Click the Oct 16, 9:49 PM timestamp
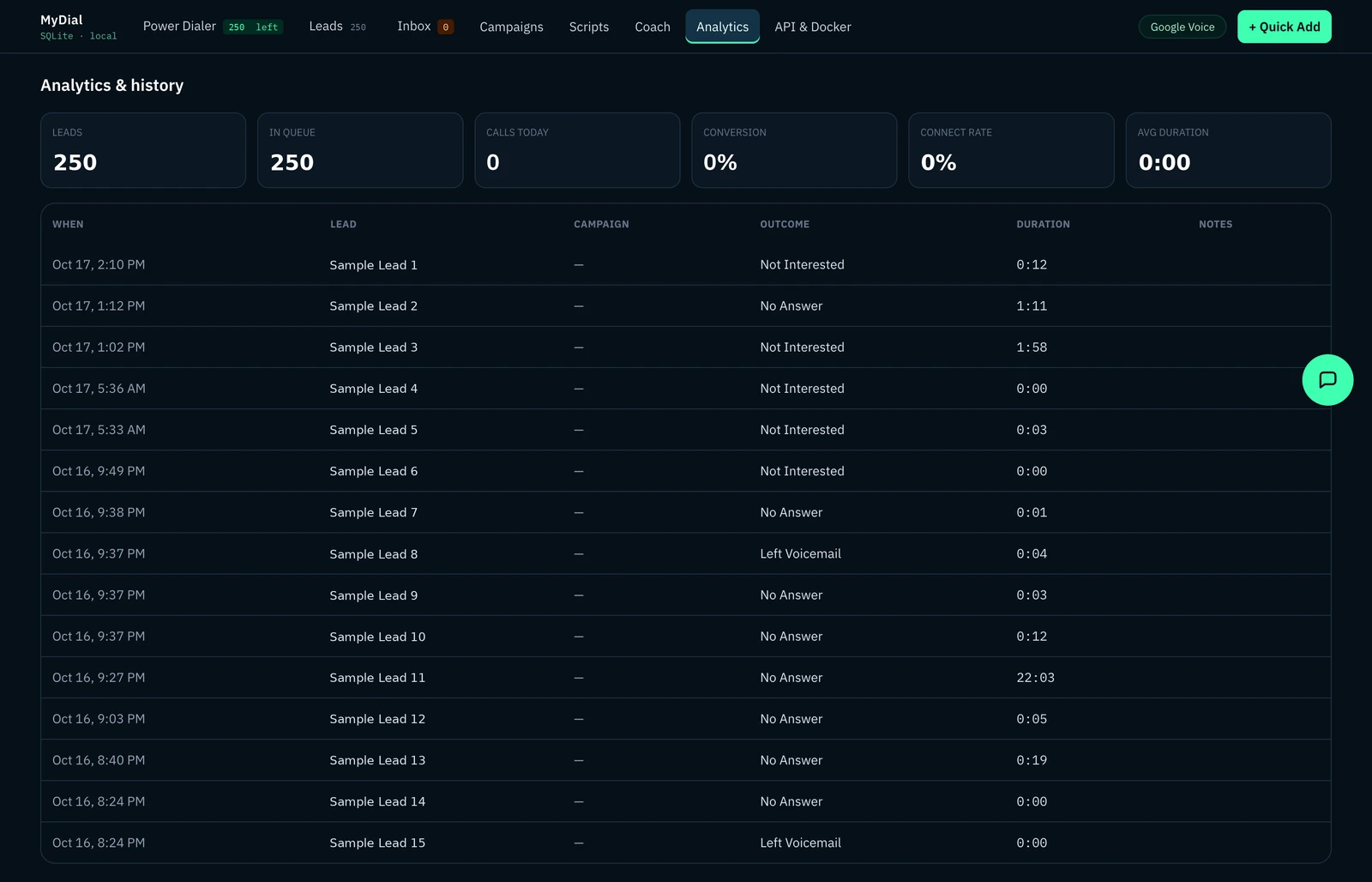The image size is (1372, 882). pyautogui.click(x=99, y=471)
